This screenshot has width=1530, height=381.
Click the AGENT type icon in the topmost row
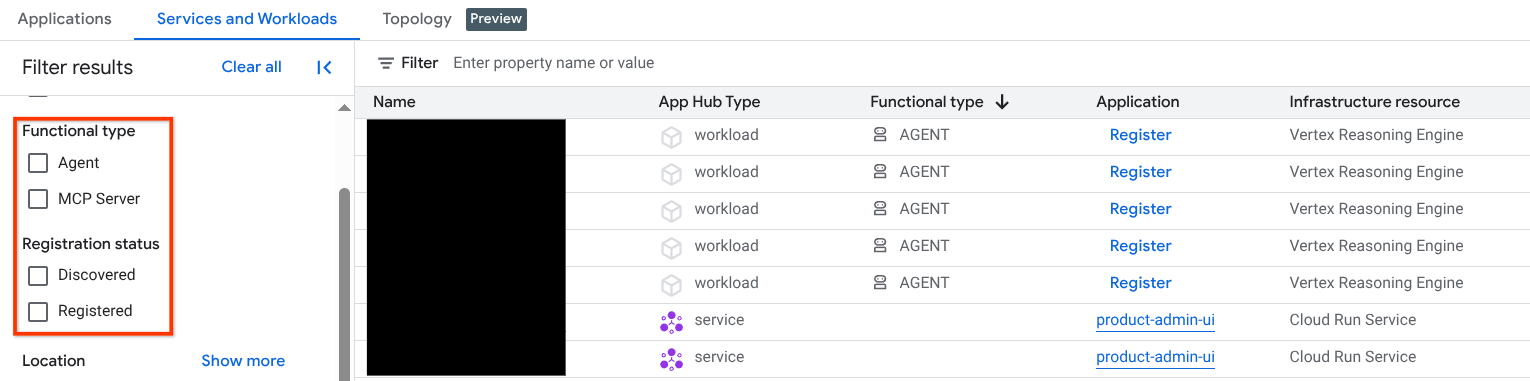click(x=881, y=135)
